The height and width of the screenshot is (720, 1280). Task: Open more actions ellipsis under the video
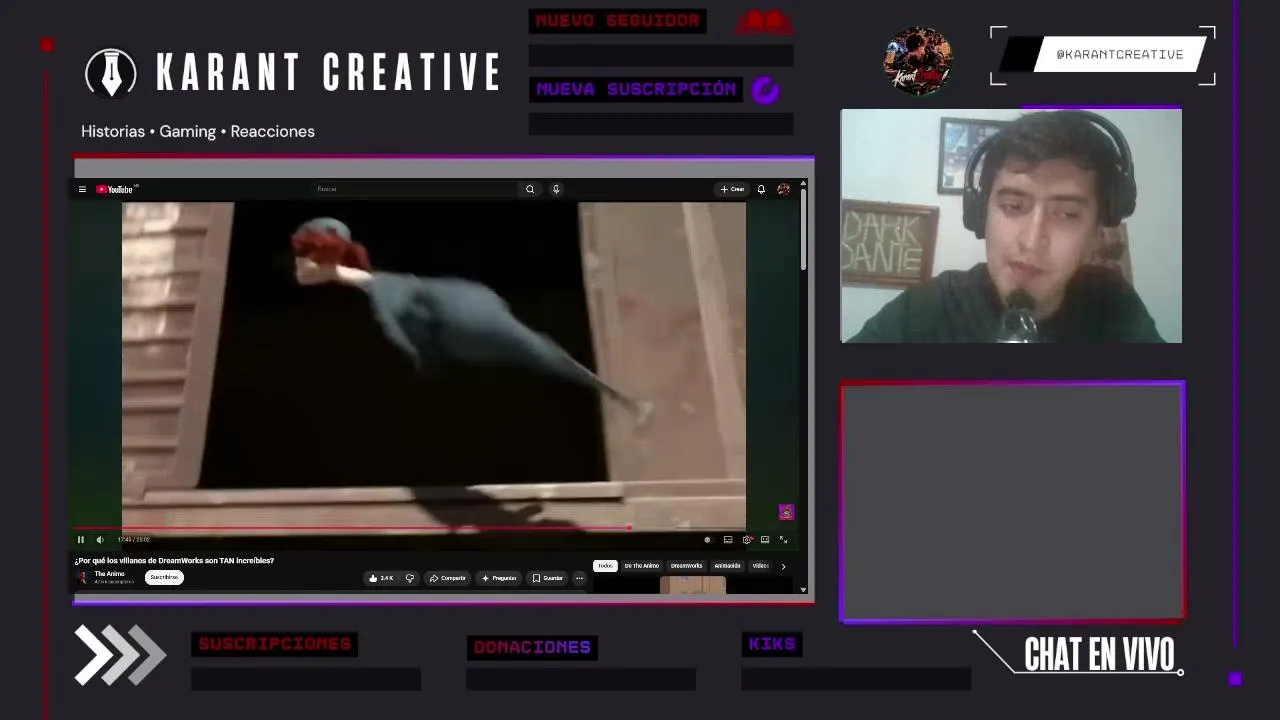pos(579,578)
